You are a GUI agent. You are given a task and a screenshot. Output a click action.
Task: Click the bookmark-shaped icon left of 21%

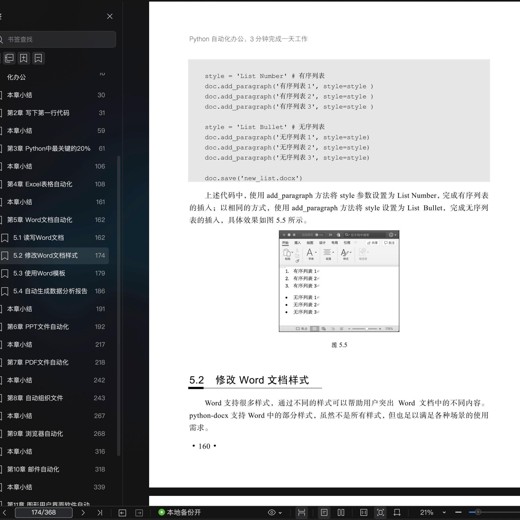click(x=397, y=512)
